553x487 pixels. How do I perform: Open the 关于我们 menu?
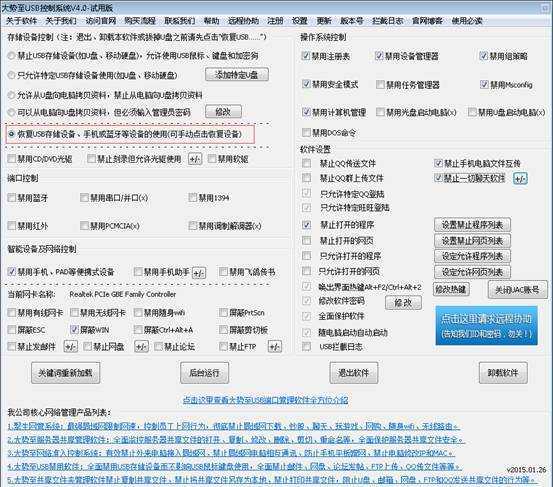pyautogui.click(x=61, y=21)
